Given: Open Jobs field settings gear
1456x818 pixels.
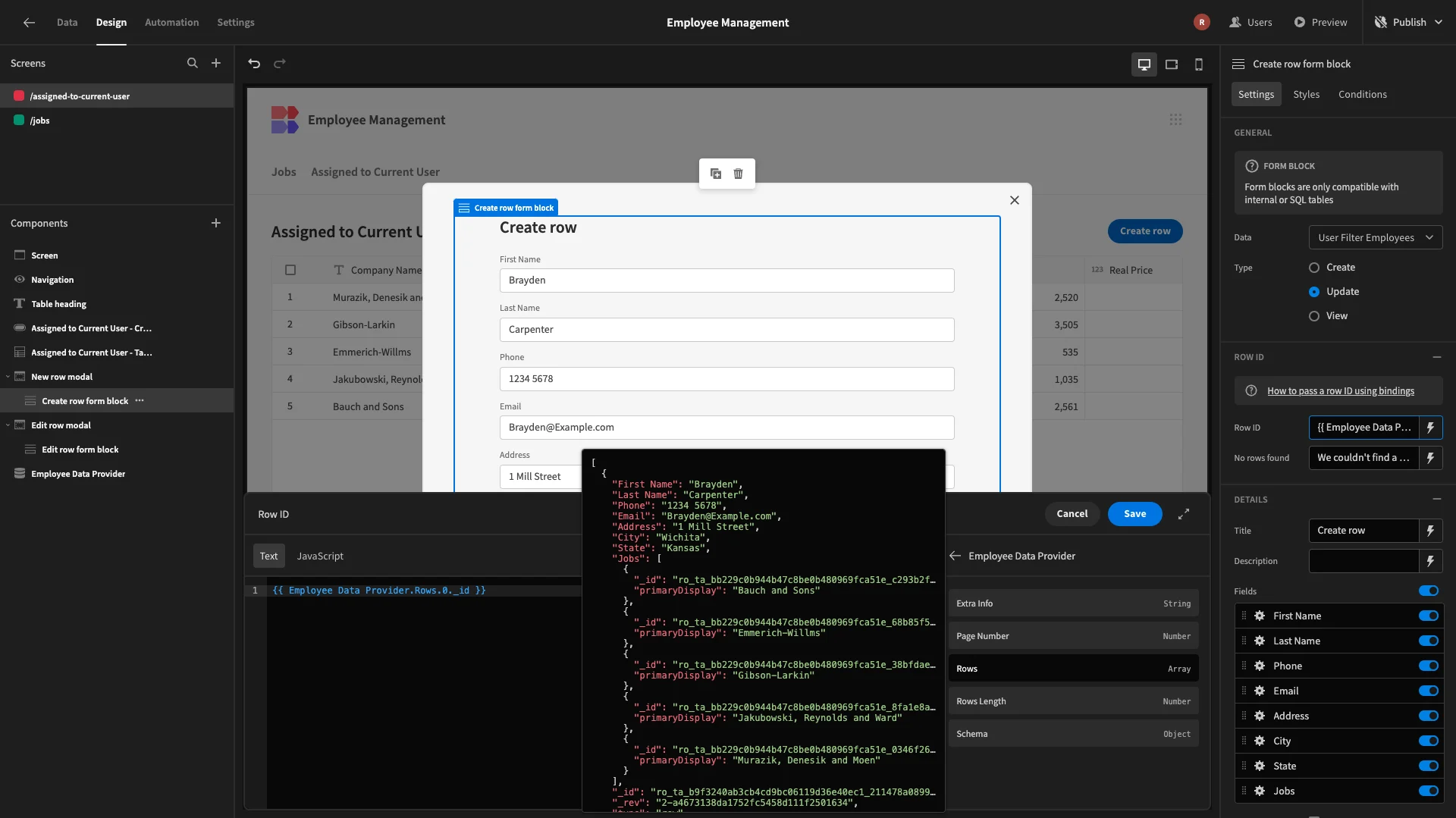Looking at the screenshot, I should 1260,791.
